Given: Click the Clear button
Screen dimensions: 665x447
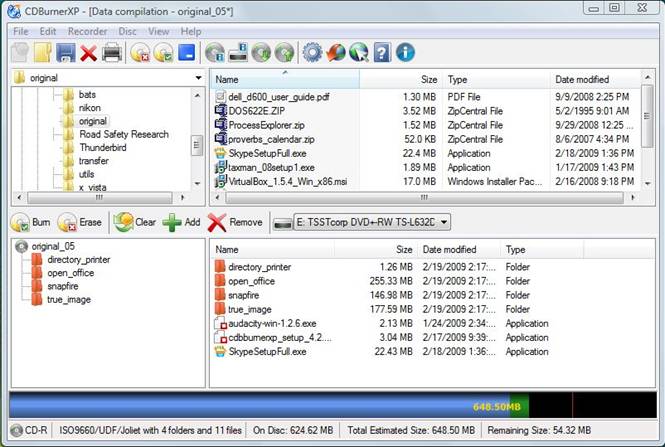Looking at the screenshot, I should (134, 222).
